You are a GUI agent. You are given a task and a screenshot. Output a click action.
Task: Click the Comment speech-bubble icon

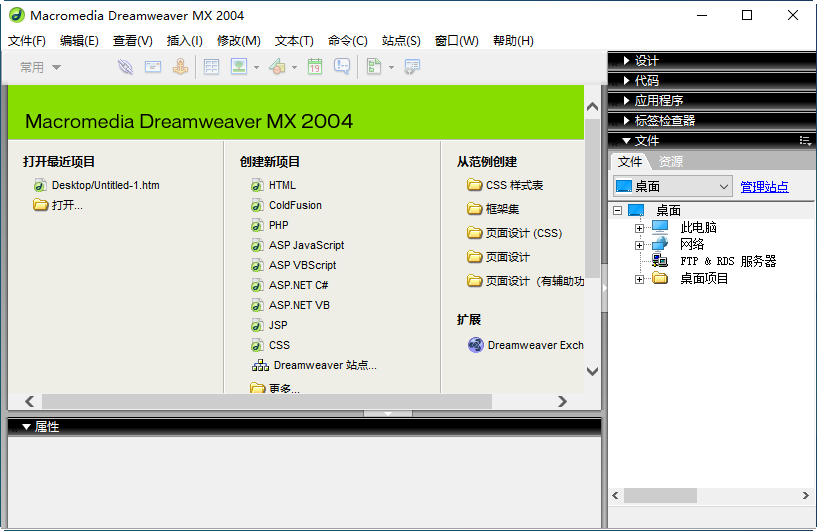click(342, 67)
